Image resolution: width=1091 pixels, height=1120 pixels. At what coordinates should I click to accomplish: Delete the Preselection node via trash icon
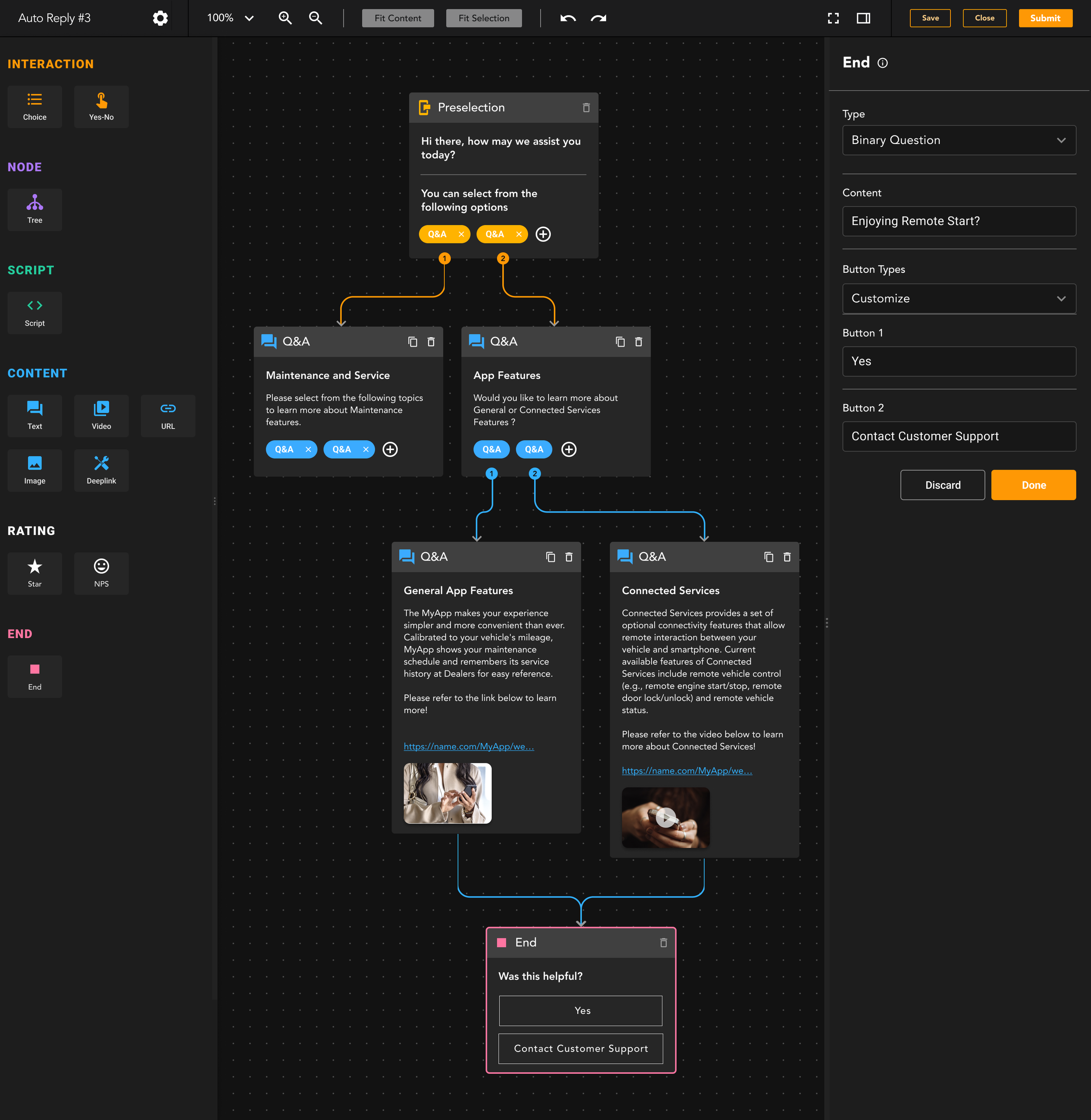tap(586, 107)
